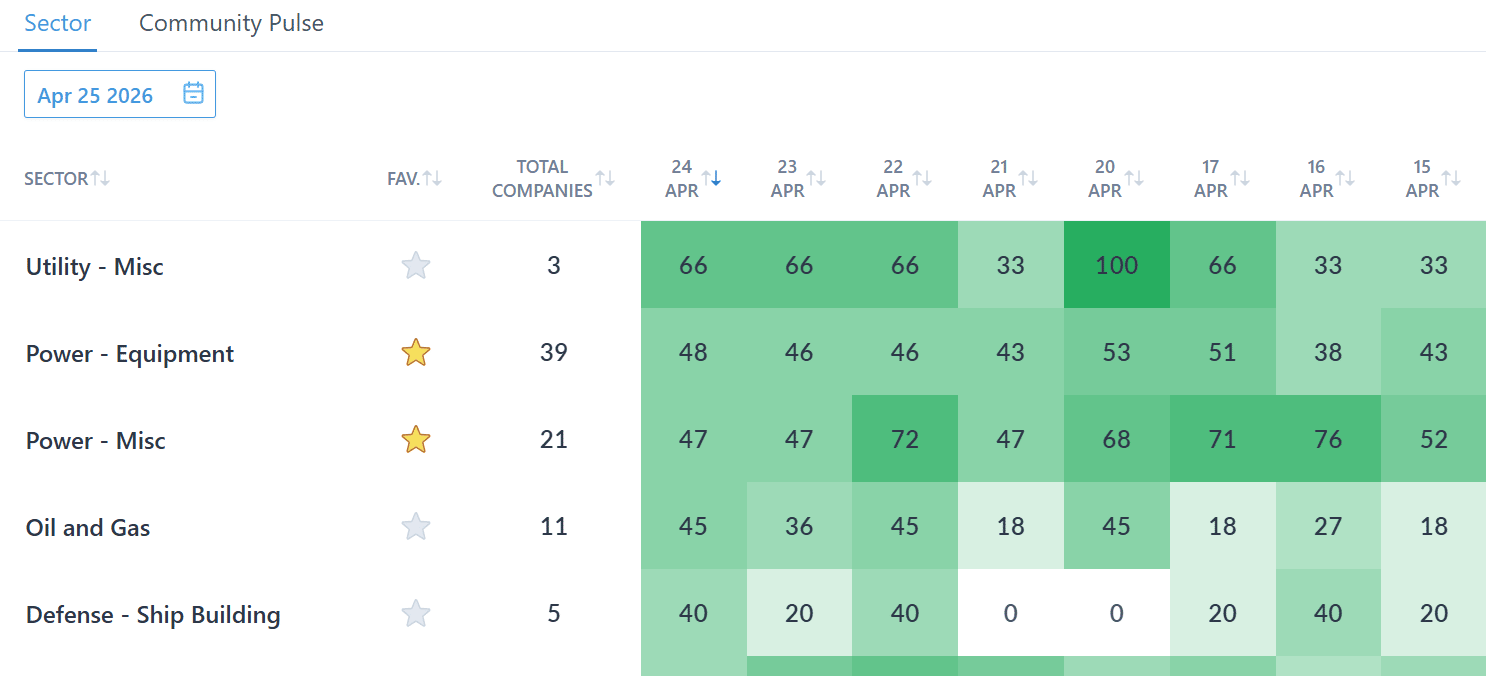Image resolution: width=1486 pixels, height=676 pixels.
Task: Open the Oil and Gas sector link
Action: tap(88, 528)
